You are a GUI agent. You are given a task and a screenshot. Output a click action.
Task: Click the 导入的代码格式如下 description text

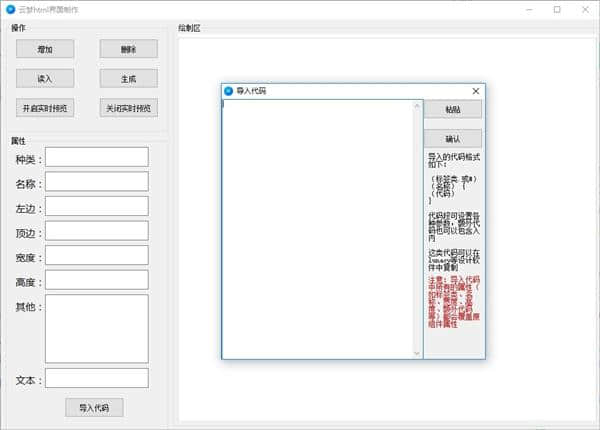point(453,160)
